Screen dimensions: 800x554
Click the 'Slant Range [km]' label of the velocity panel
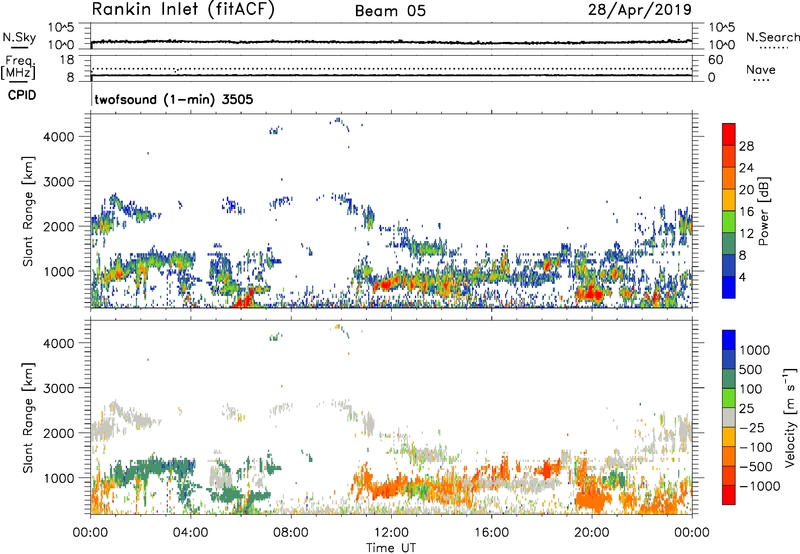(28, 418)
